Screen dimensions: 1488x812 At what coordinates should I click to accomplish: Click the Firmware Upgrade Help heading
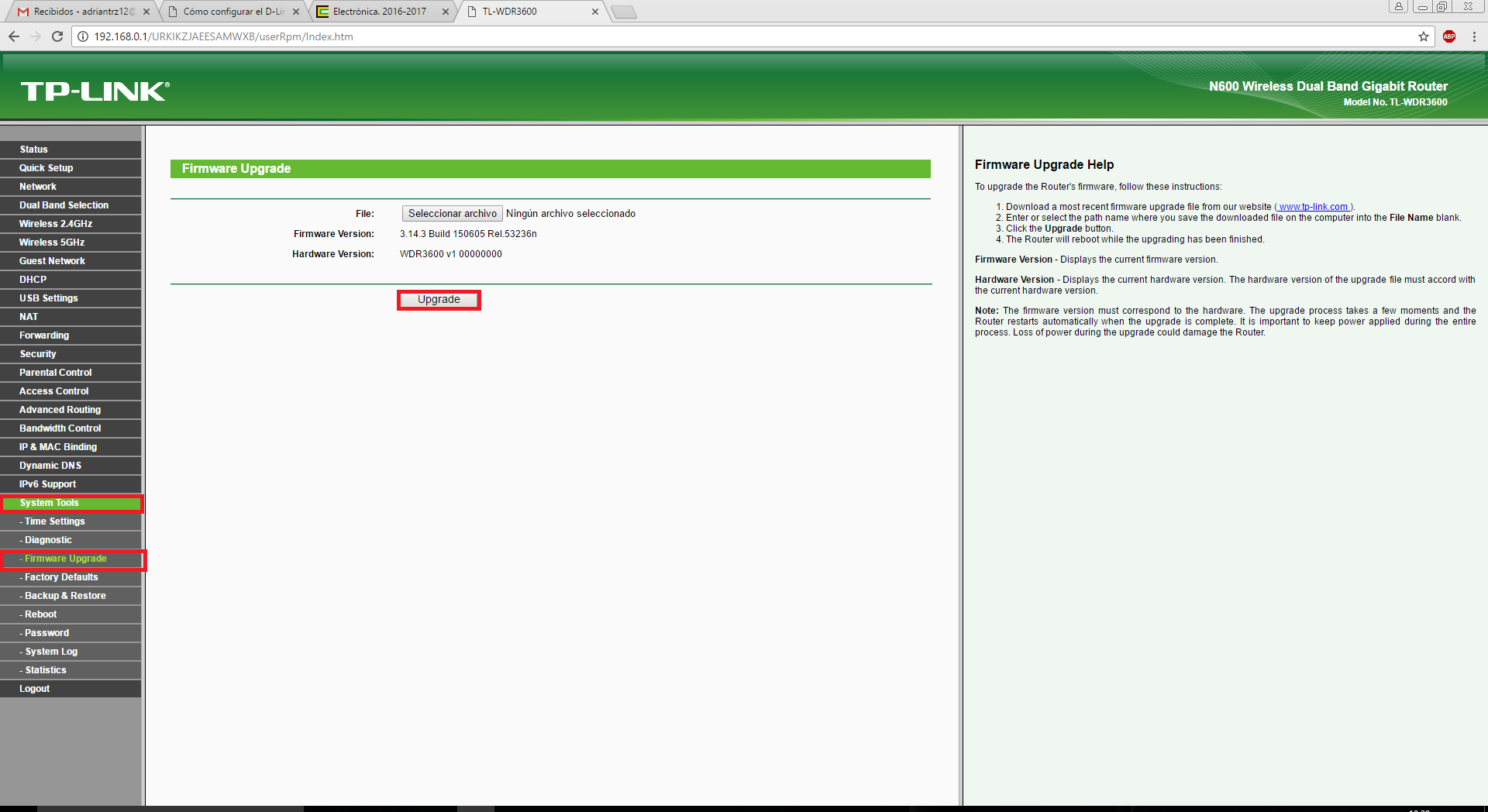1044,164
